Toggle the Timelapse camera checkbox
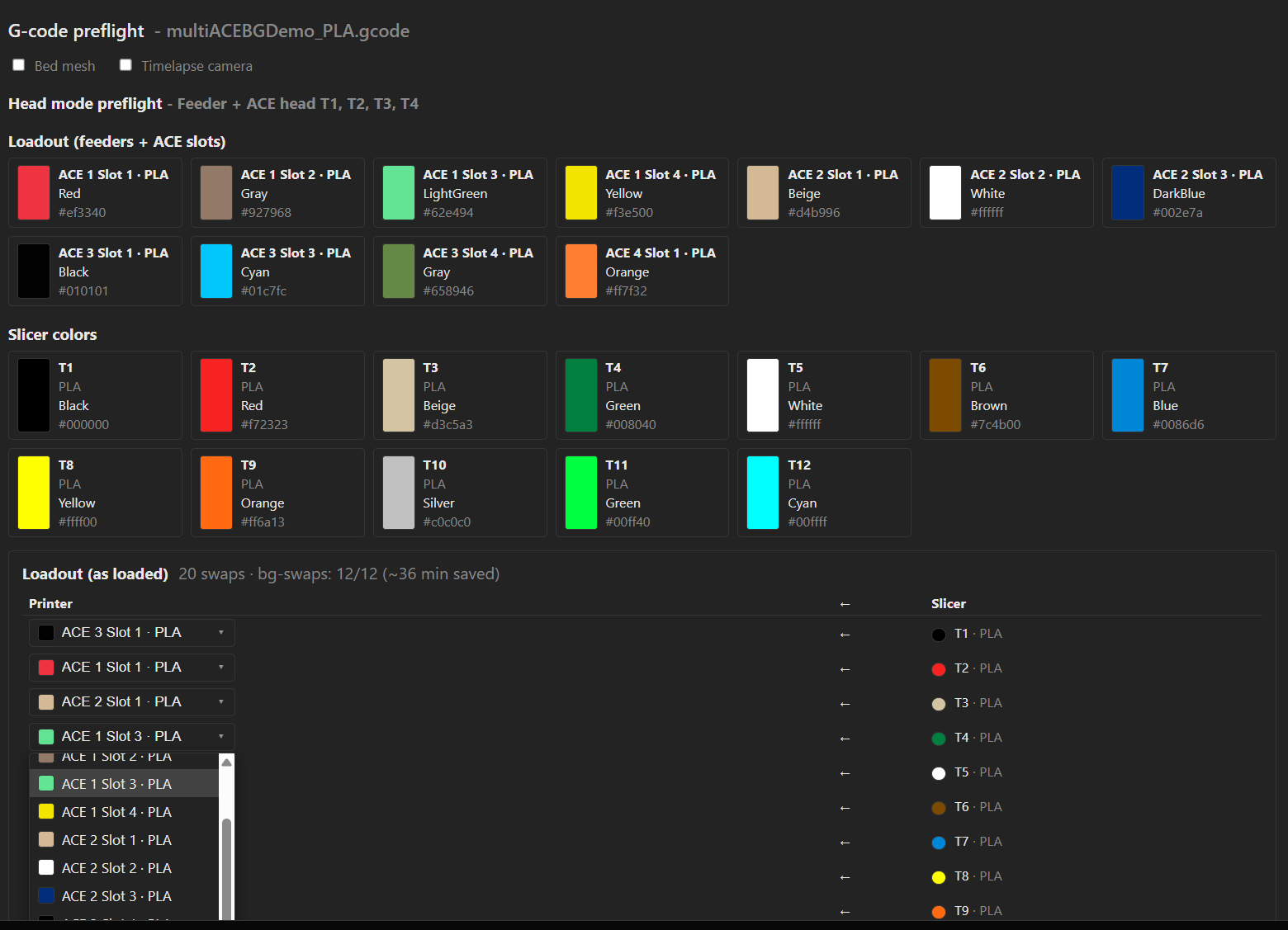 point(125,65)
